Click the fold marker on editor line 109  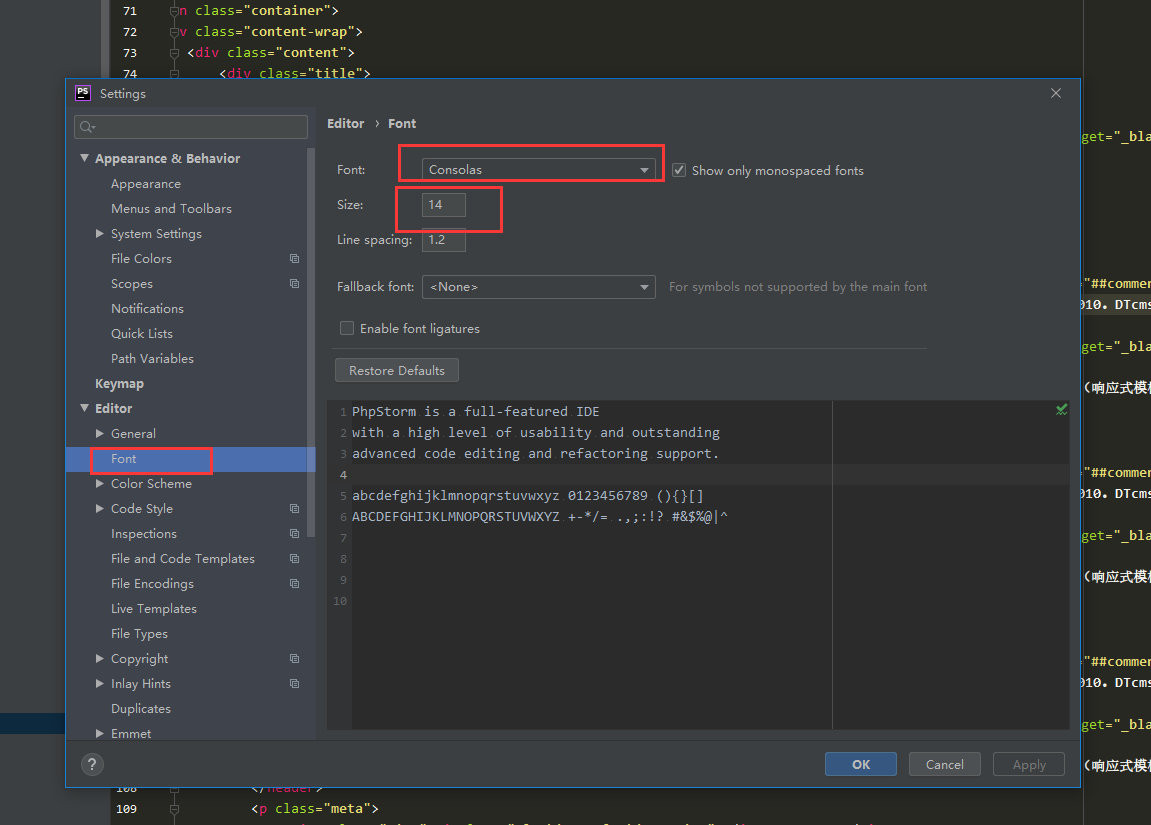coord(174,809)
